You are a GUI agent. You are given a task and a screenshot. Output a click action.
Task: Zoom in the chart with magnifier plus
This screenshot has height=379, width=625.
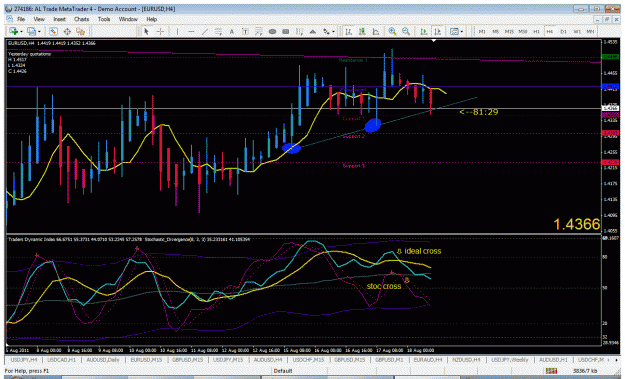click(392, 31)
